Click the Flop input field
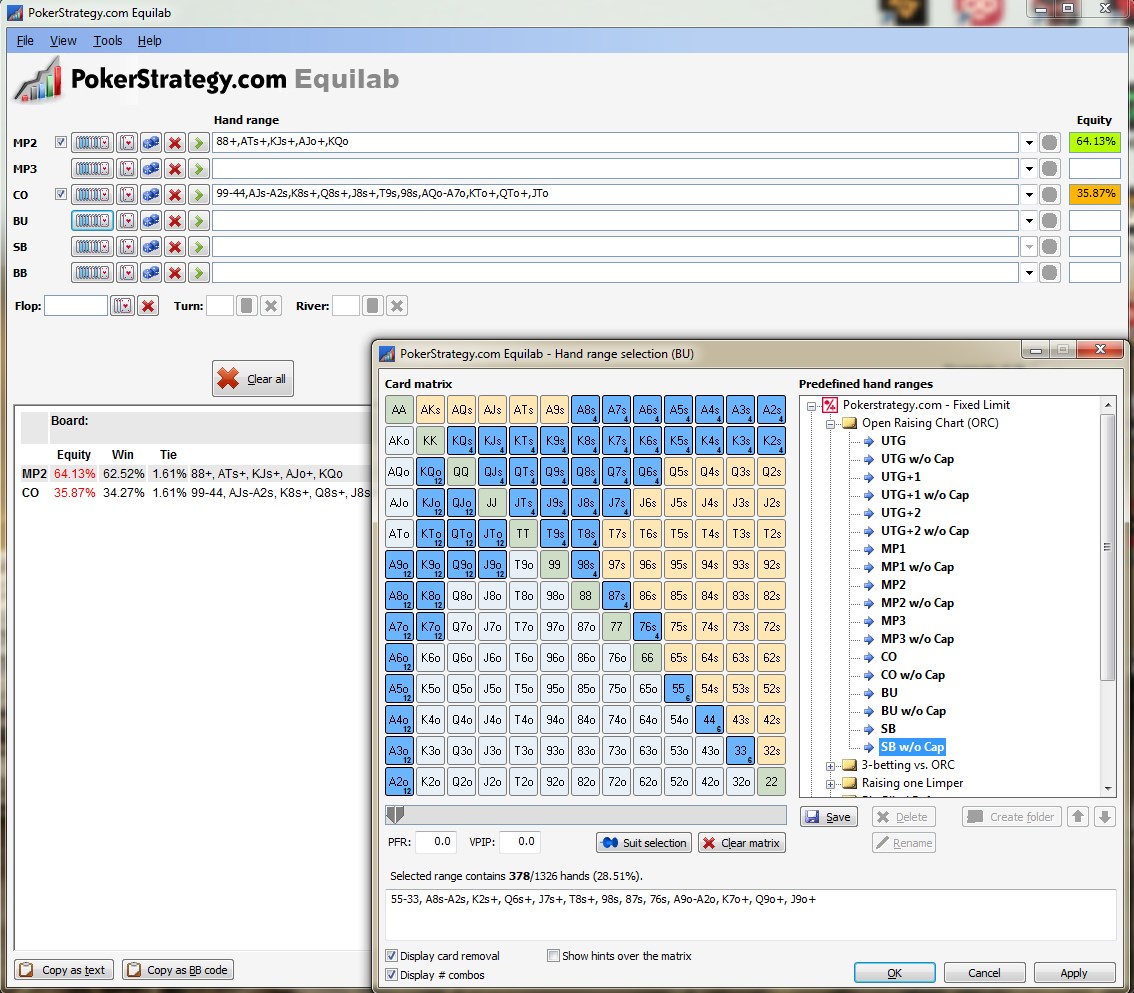Viewport: 1134px width, 993px height. 76,306
